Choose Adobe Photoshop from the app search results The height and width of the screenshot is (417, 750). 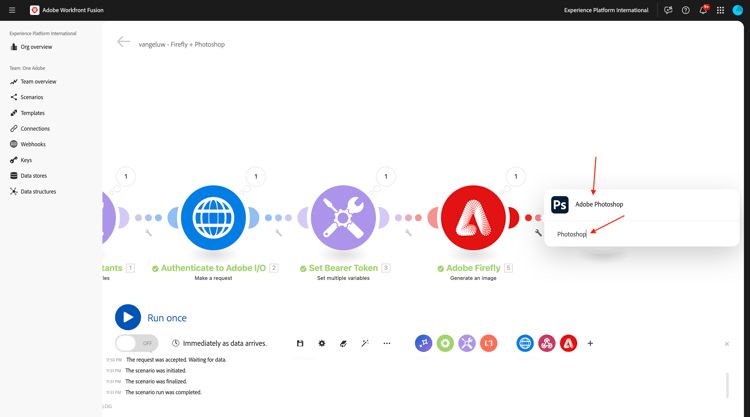[641, 204]
